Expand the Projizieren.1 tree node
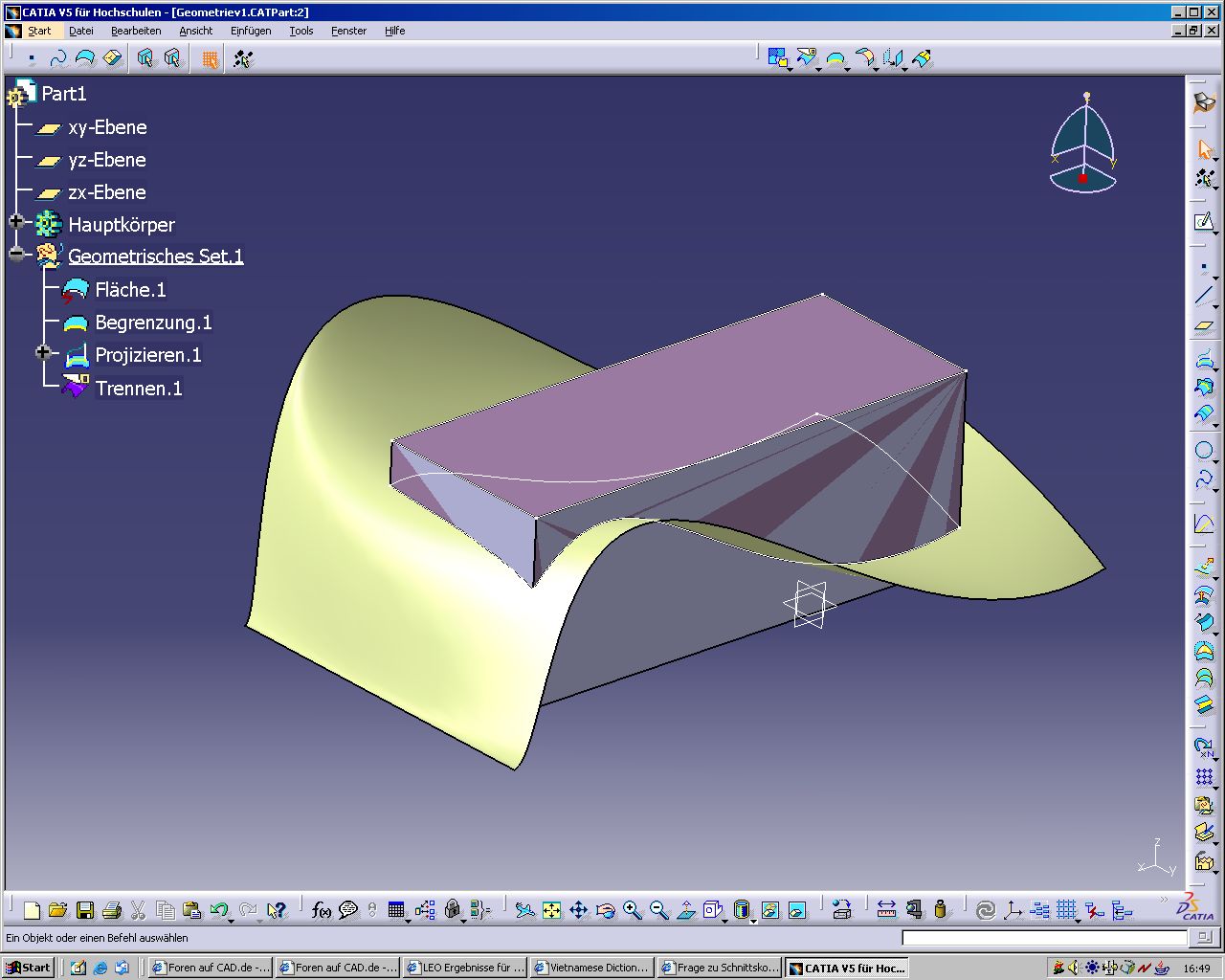The width and height of the screenshot is (1225, 980). [x=42, y=352]
